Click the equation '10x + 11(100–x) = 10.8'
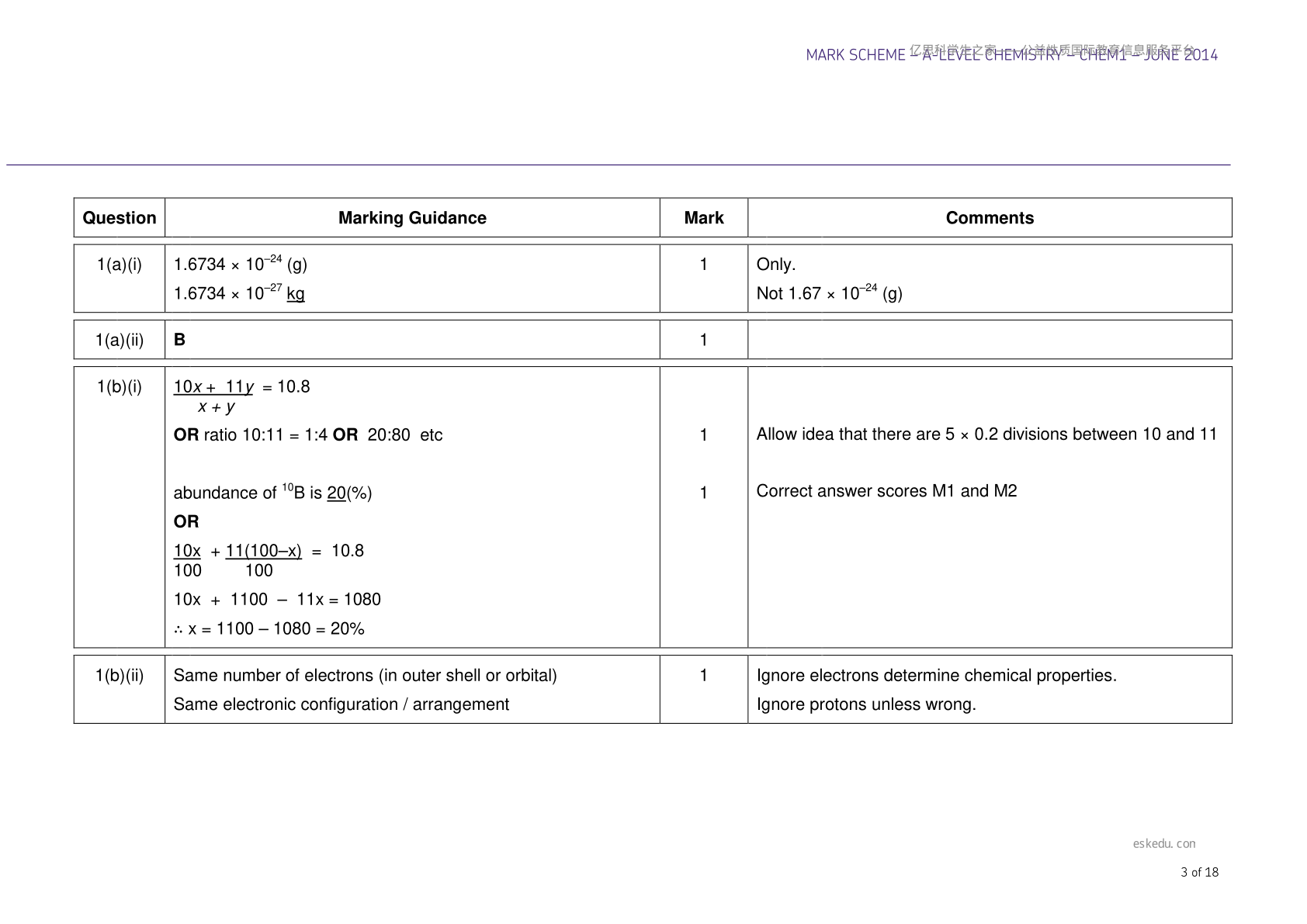Image resolution: width=1307 pixels, height=924 pixels. tap(269, 560)
